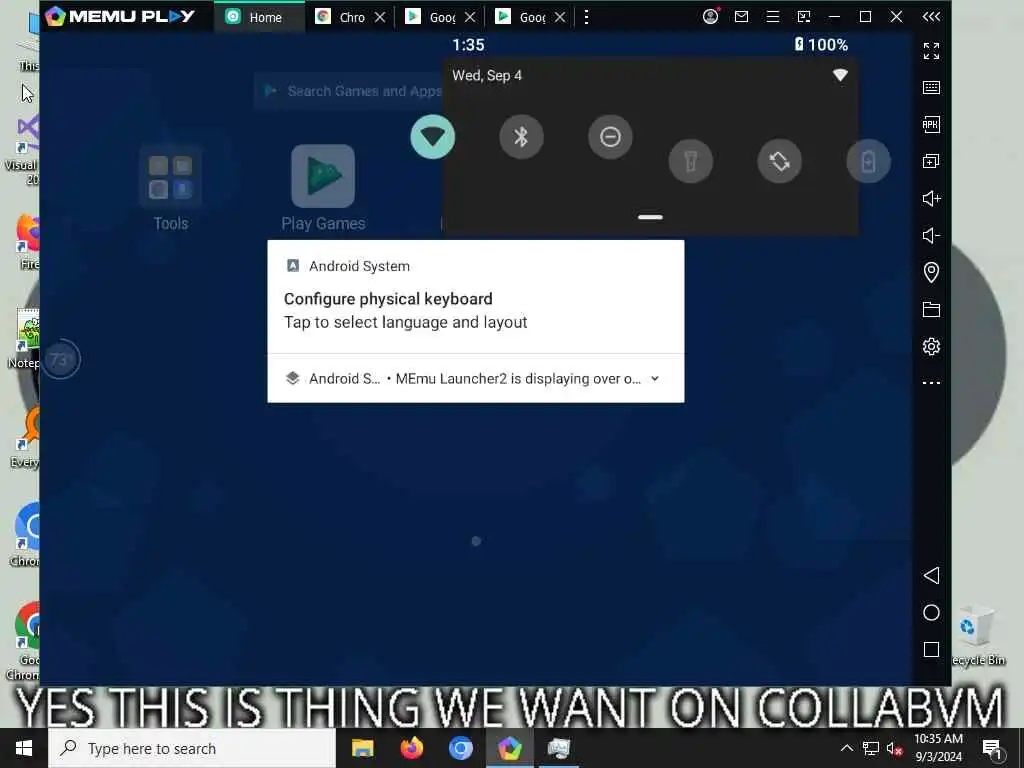The width and height of the screenshot is (1024, 768).
Task: Click the Wed, Sep 4 date text
Action: click(487, 75)
